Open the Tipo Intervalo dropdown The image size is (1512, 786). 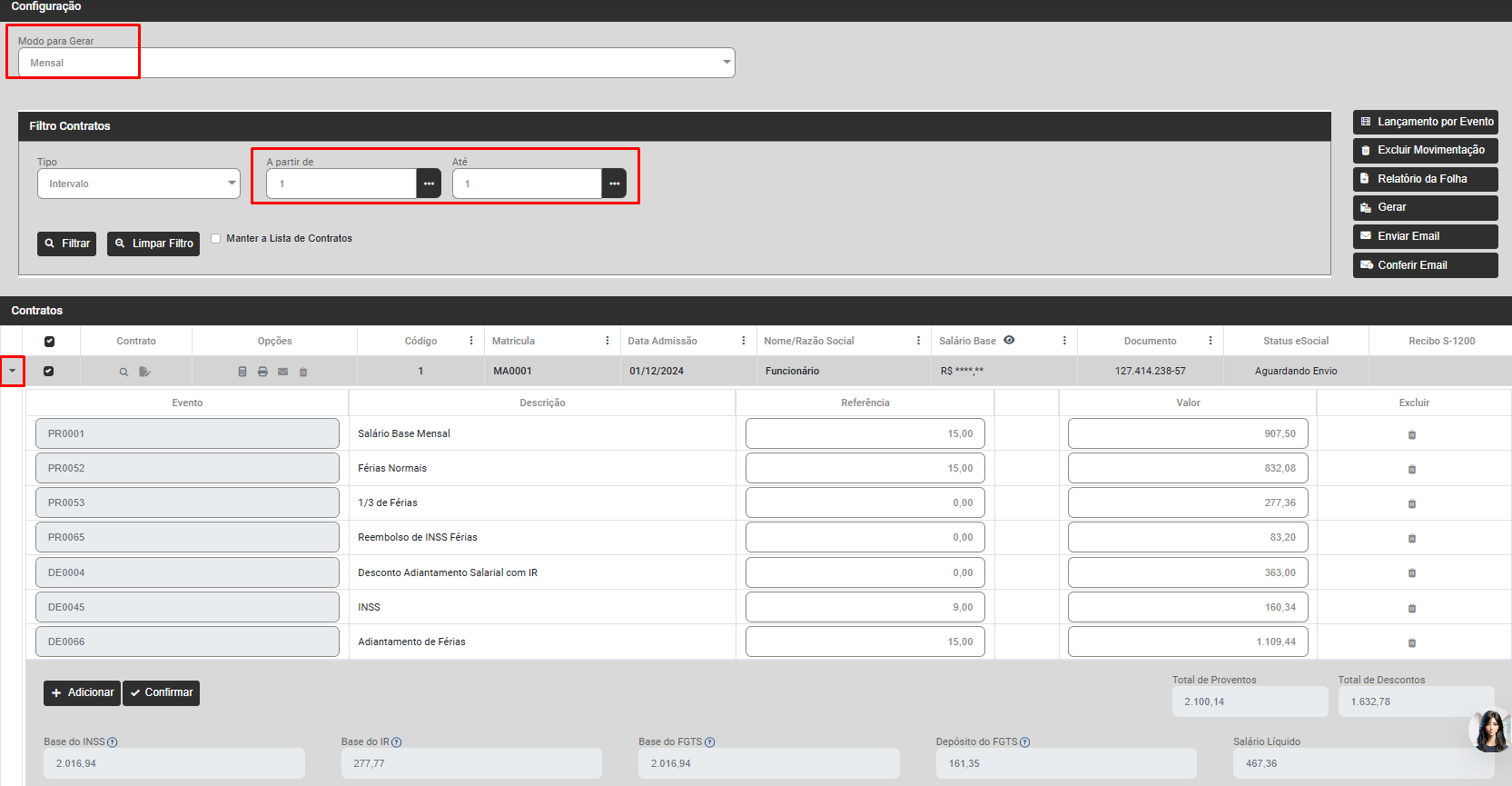tap(138, 184)
